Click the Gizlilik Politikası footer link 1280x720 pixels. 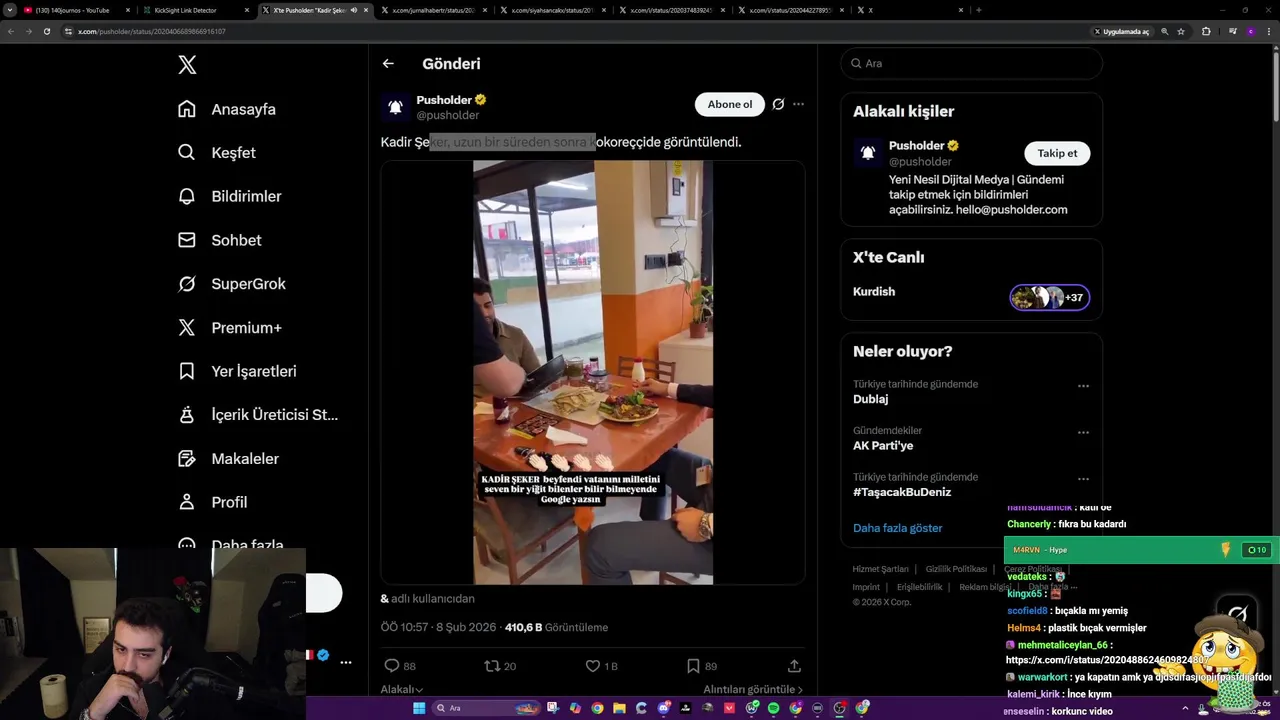click(956, 569)
